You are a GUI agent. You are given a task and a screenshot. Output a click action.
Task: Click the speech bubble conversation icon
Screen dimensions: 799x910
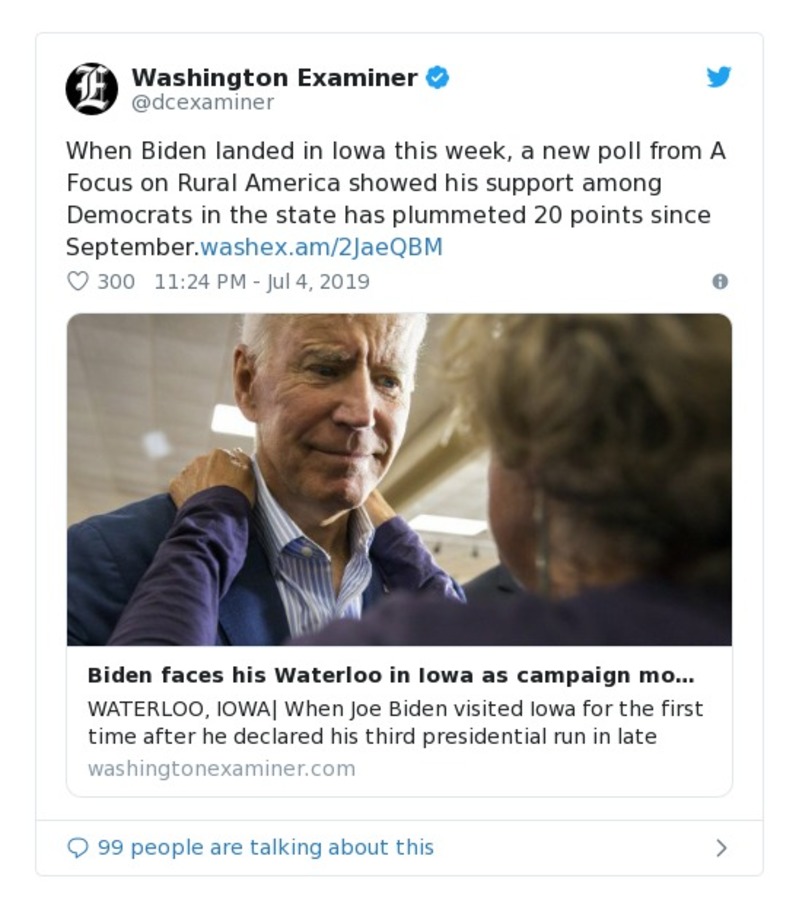click(79, 847)
